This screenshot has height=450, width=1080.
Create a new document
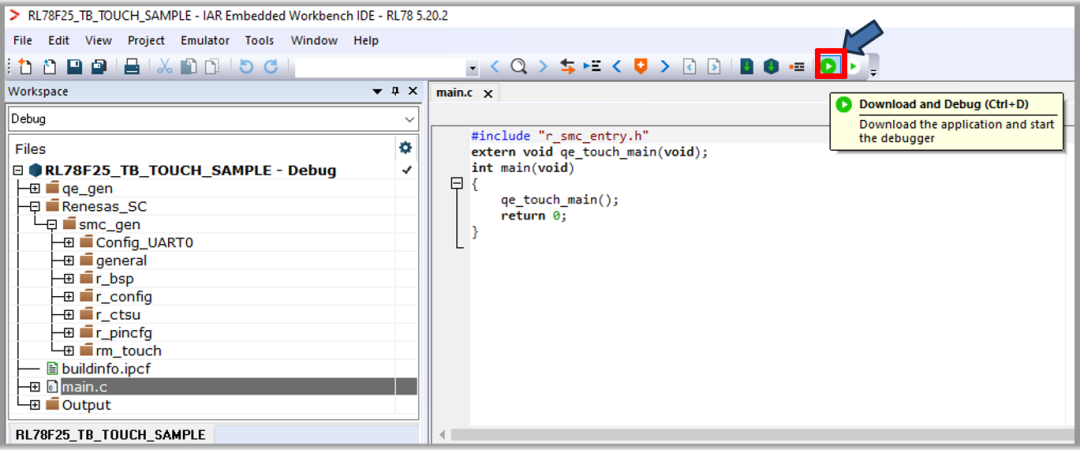click(x=25, y=67)
